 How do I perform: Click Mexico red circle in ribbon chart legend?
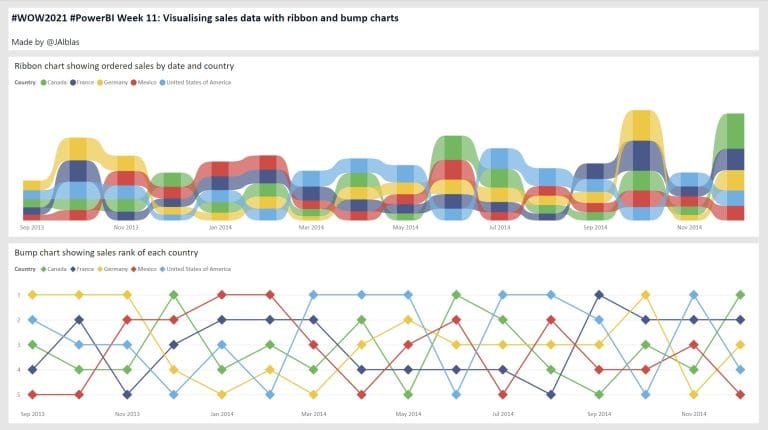click(x=134, y=82)
